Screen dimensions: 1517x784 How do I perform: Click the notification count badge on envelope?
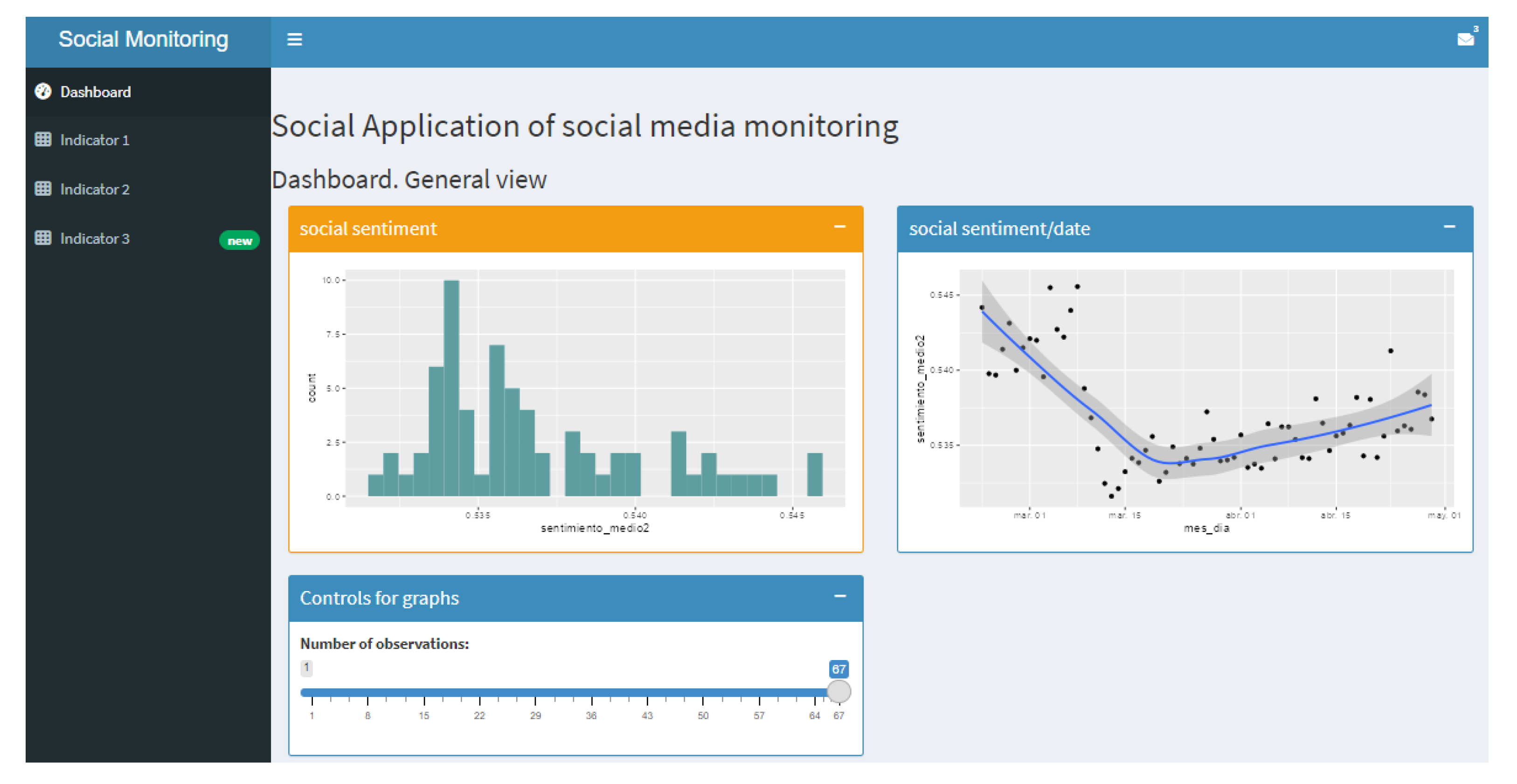coord(1476,28)
